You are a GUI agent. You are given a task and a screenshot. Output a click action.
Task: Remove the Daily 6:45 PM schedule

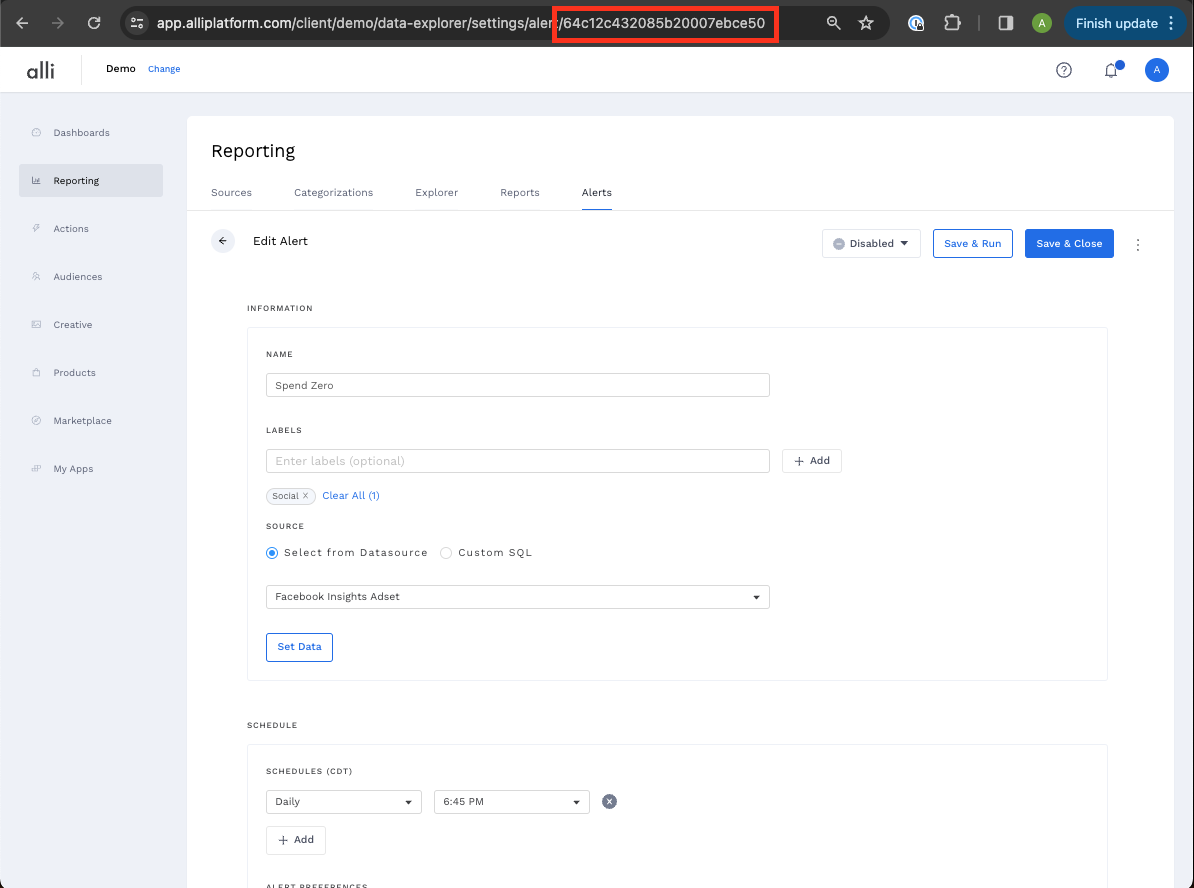click(x=609, y=802)
